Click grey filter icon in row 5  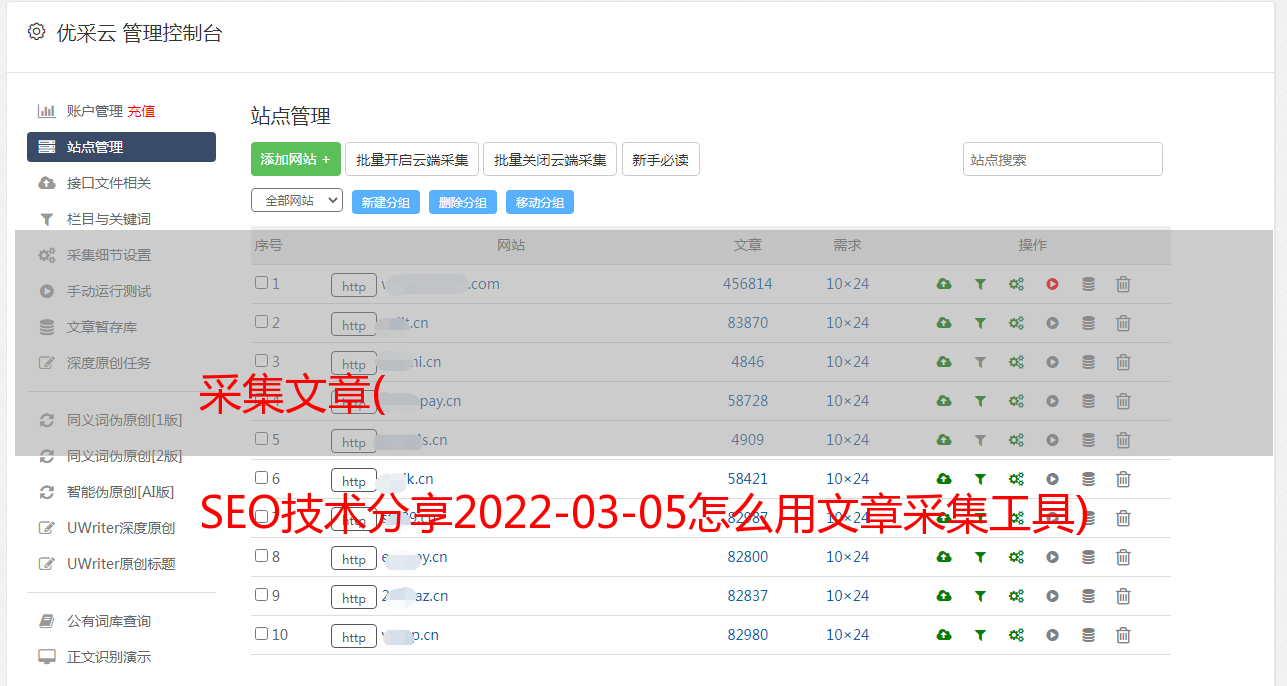[x=980, y=440]
